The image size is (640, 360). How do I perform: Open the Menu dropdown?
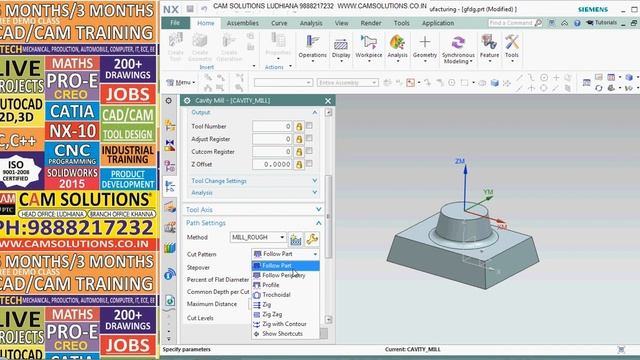(x=180, y=82)
